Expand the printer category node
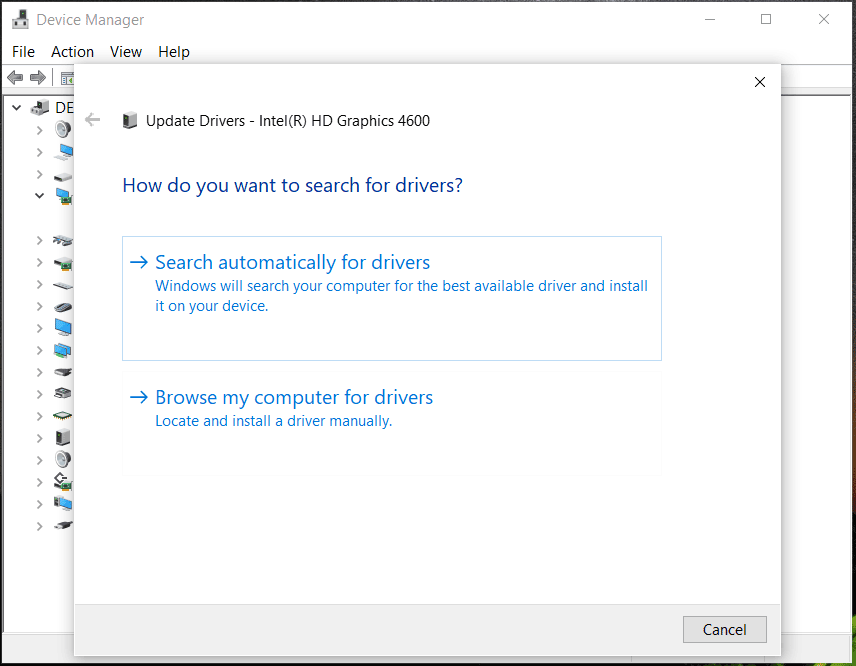This screenshot has height=666, width=856. point(39,394)
